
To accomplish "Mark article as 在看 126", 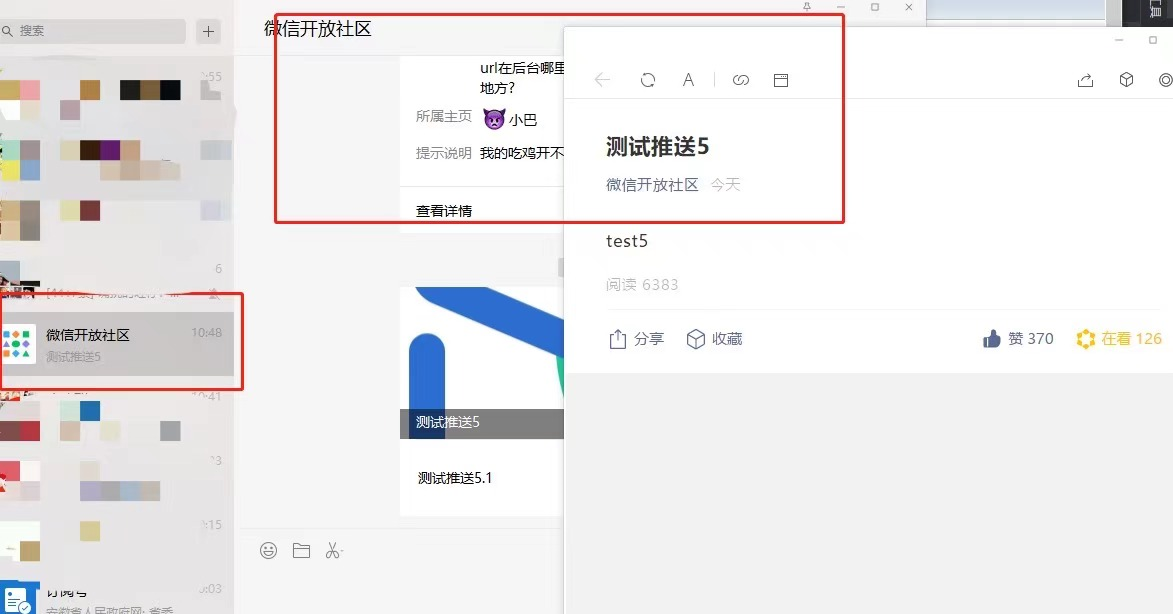I will point(1119,339).
